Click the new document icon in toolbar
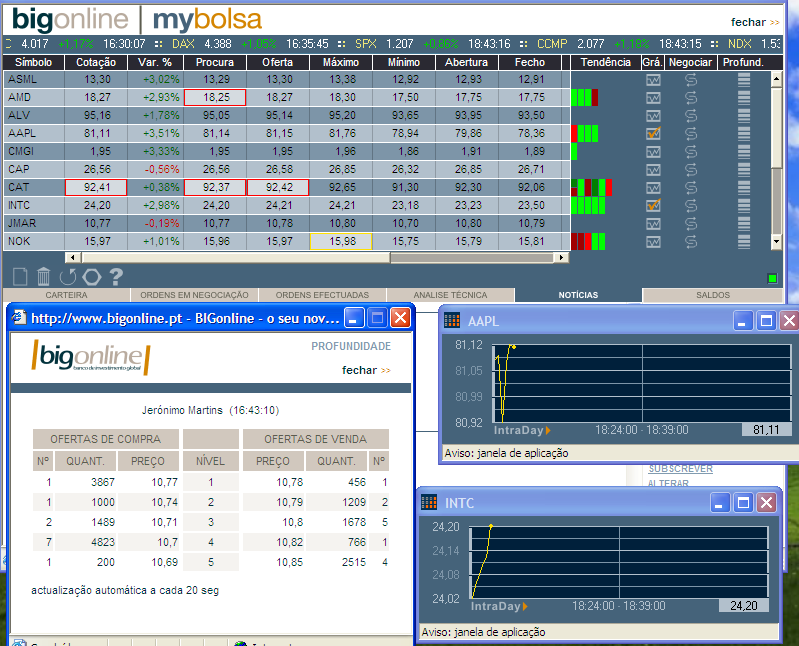The width and height of the screenshot is (799, 646). coord(20,276)
